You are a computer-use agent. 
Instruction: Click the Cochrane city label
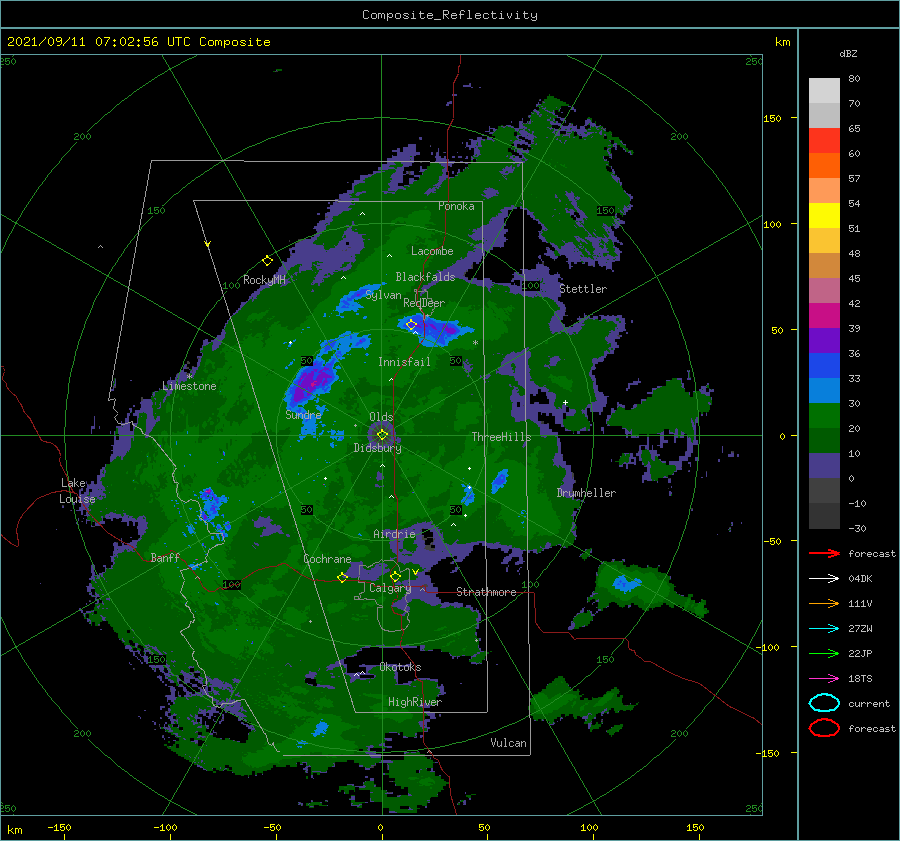point(327,559)
